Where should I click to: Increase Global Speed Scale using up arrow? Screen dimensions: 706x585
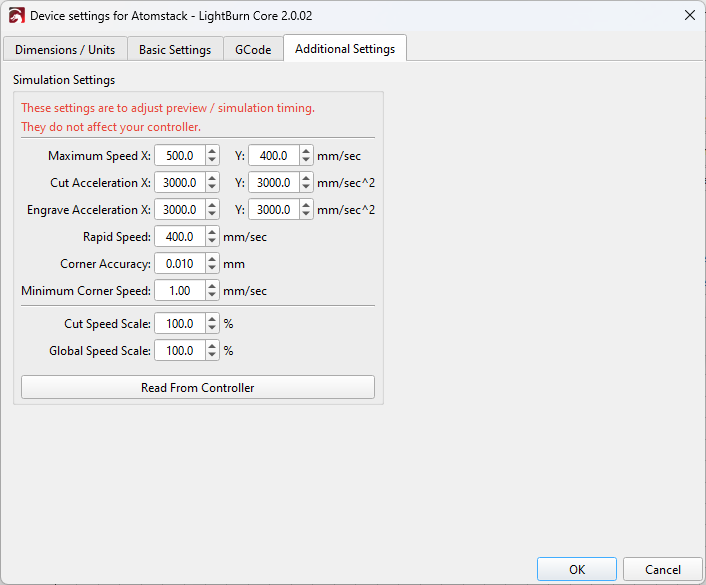pos(212,346)
